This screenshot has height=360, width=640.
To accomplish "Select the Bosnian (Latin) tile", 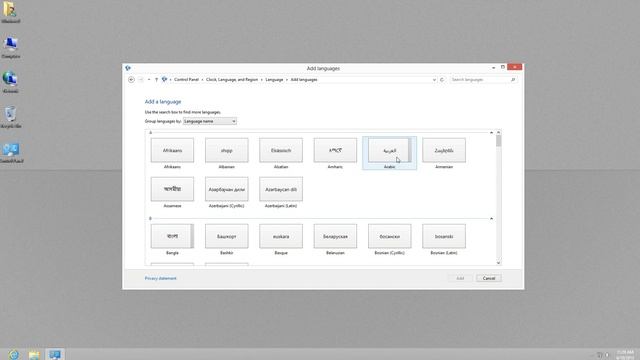I will [x=444, y=240].
